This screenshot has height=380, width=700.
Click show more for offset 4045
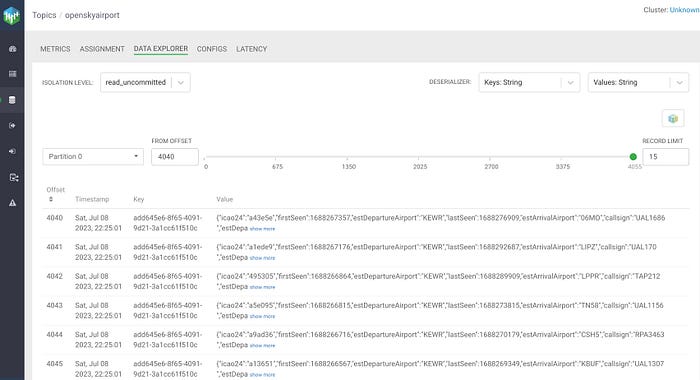(x=262, y=375)
